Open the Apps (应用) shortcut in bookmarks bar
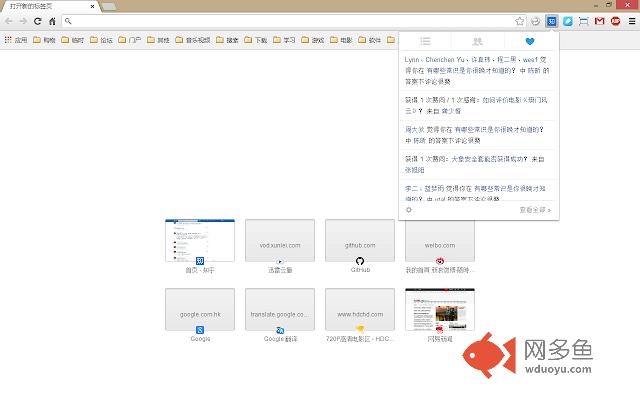The image size is (640, 400). (x=16, y=40)
